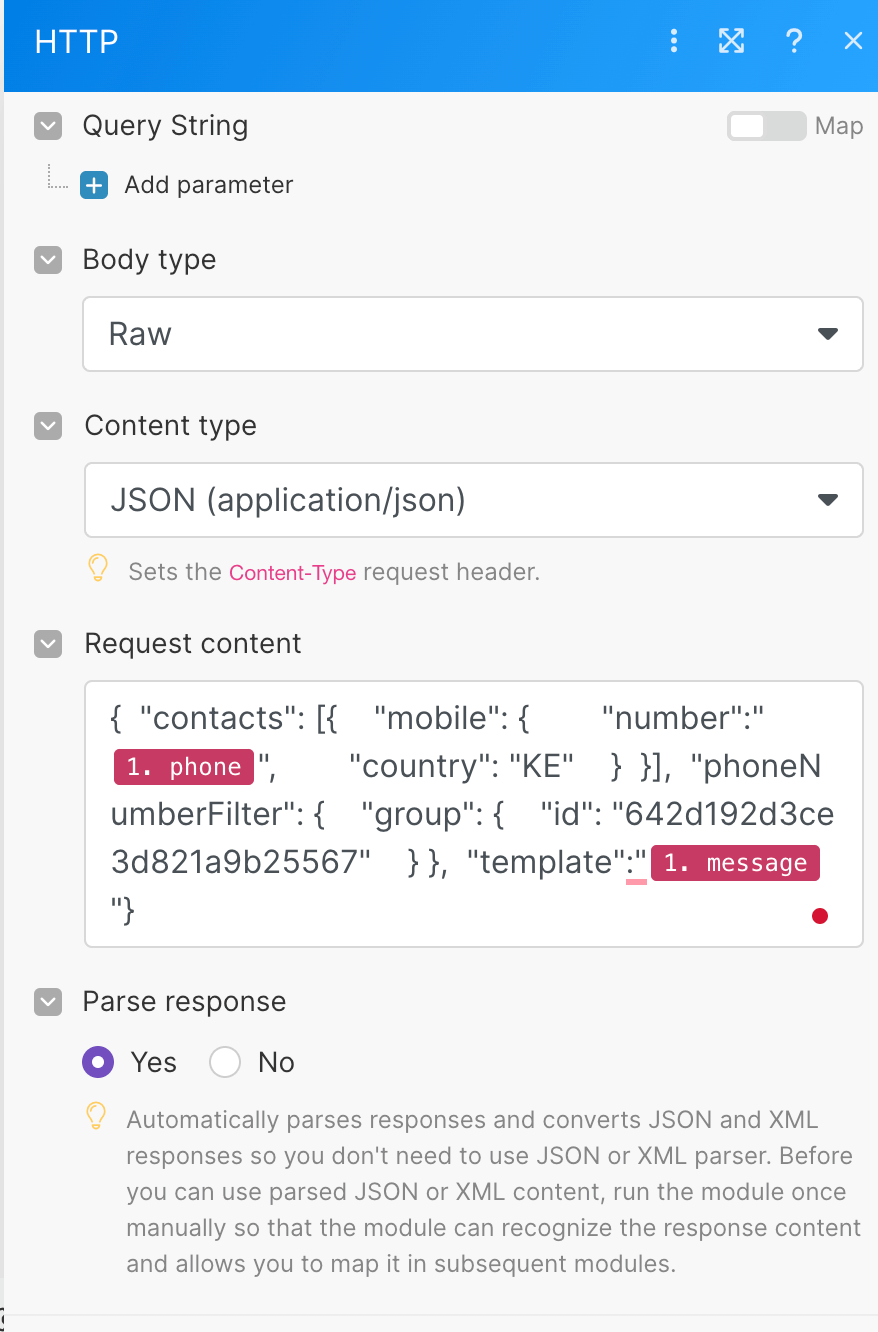Click the Add parameter link
The image size is (878, 1332).
click(x=209, y=185)
